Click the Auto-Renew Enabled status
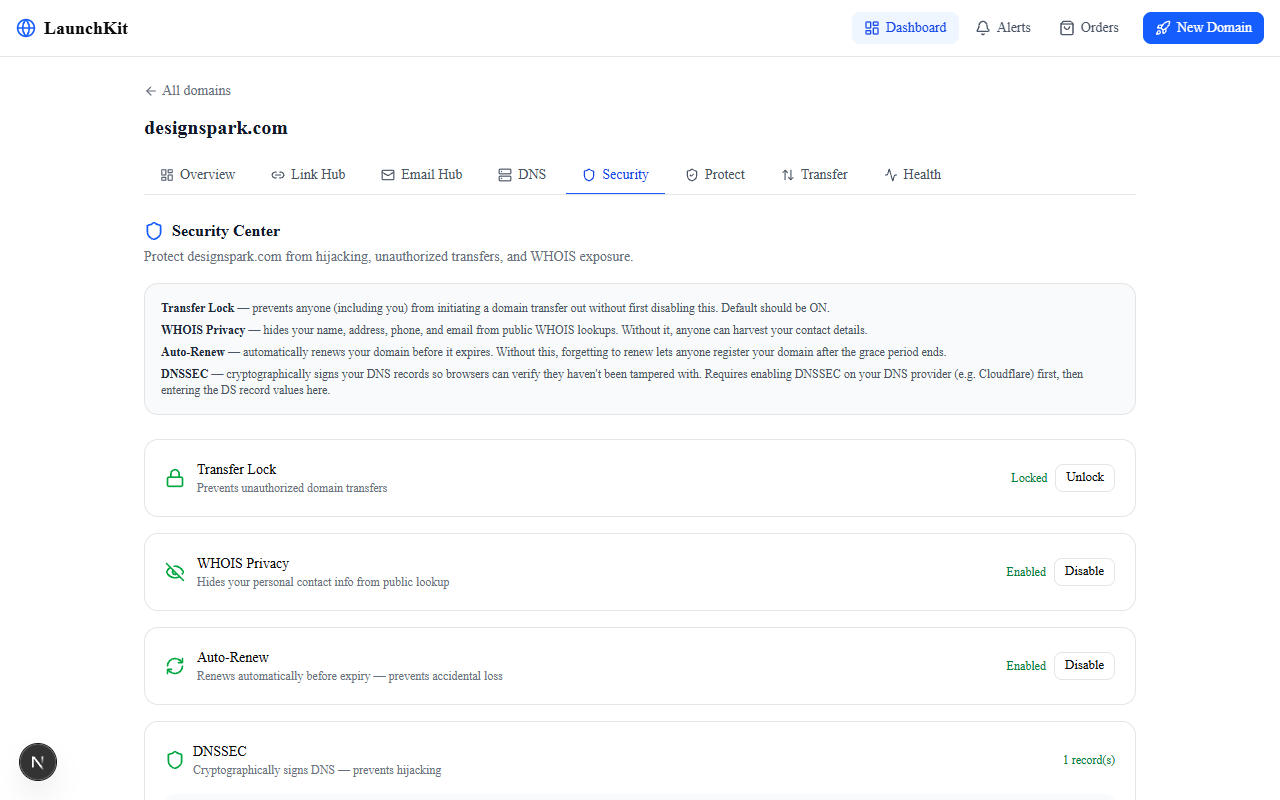Viewport: 1280px width, 800px height. pyautogui.click(x=1026, y=666)
